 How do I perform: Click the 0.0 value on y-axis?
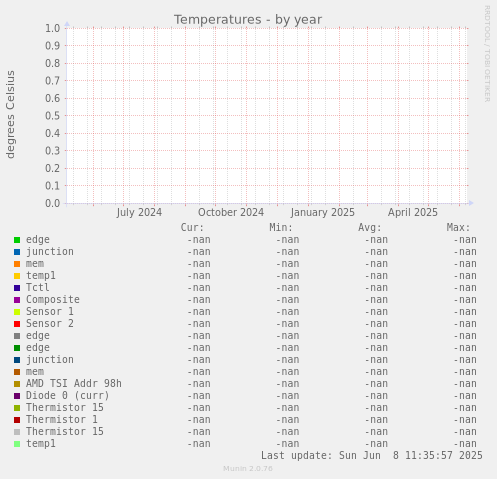coord(52,203)
